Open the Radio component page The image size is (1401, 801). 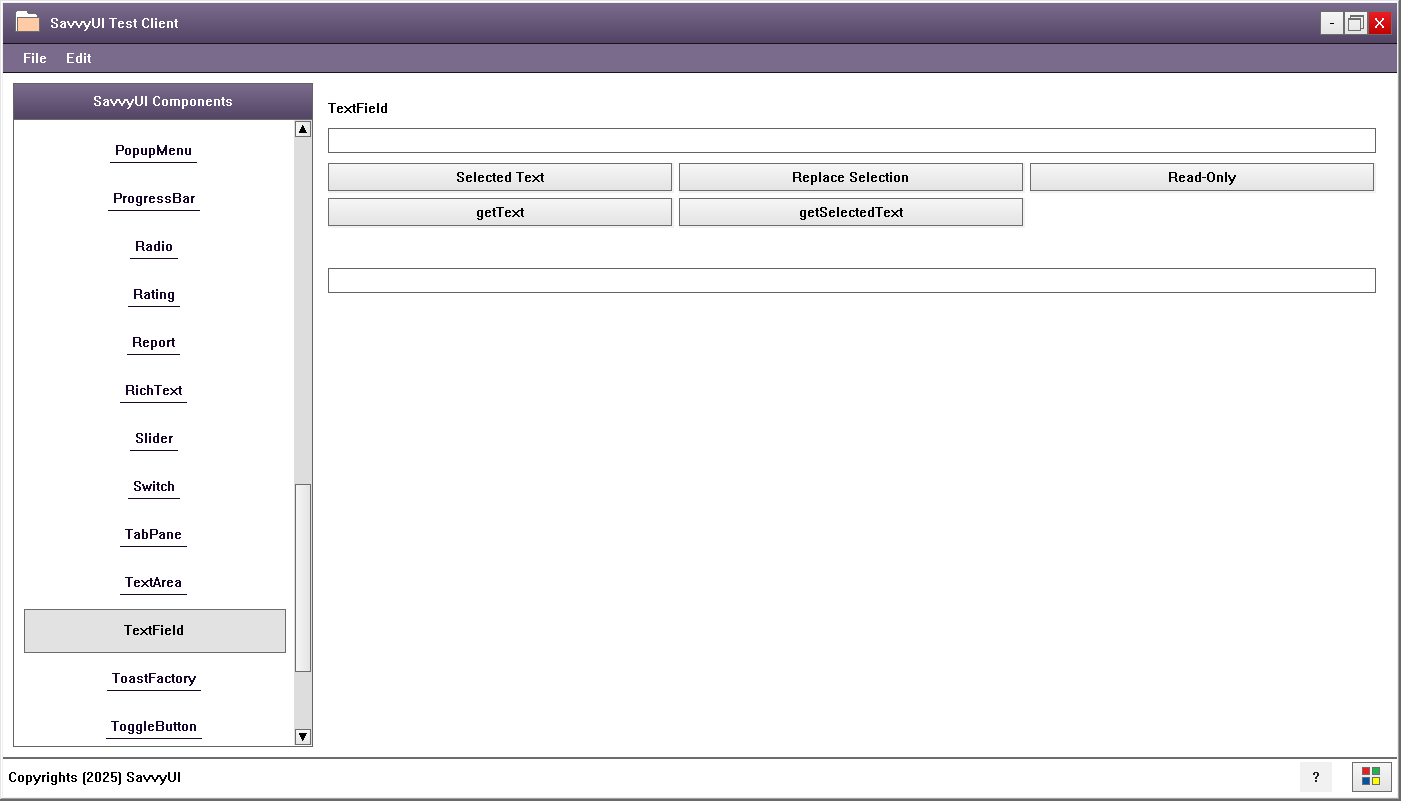[x=153, y=247]
